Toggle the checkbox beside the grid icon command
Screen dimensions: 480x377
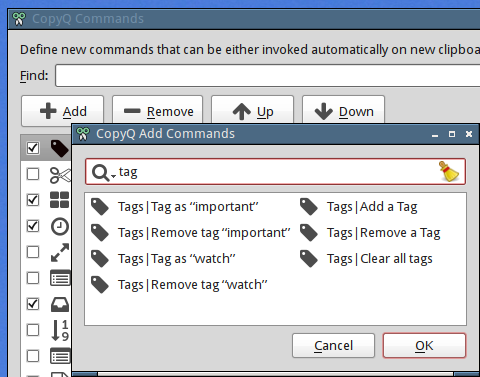tap(33, 200)
